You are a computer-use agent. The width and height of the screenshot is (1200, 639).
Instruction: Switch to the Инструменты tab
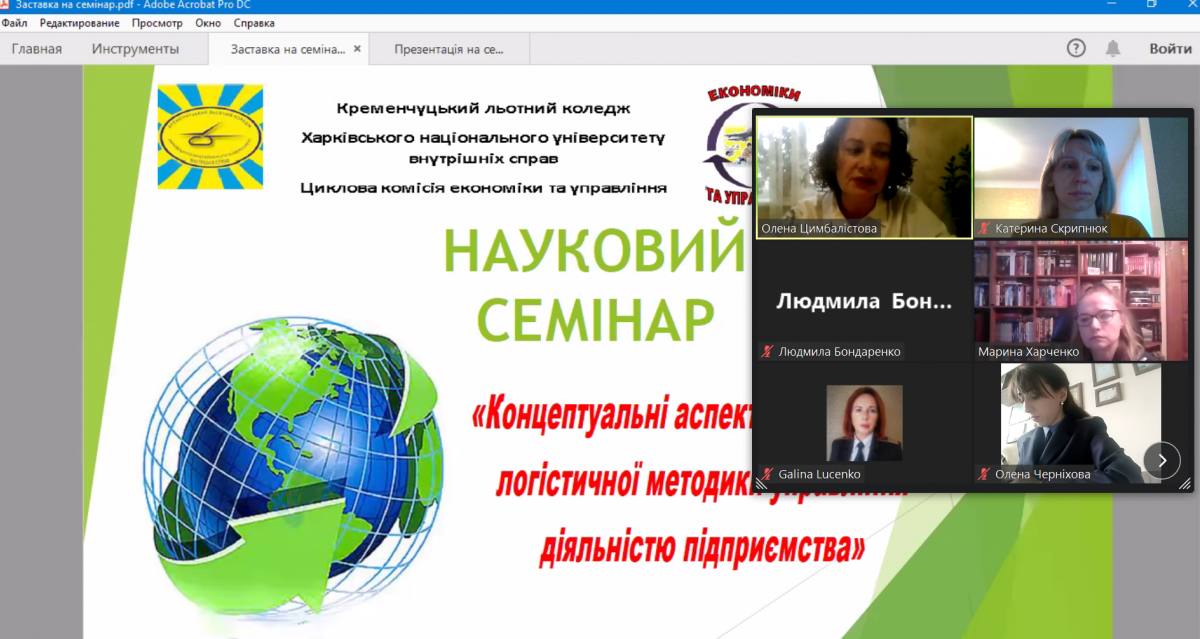(x=135, y=48)
